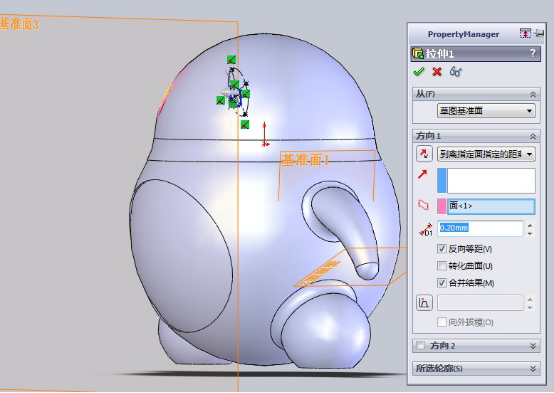Increase the draft angle with up spinner

530,299
